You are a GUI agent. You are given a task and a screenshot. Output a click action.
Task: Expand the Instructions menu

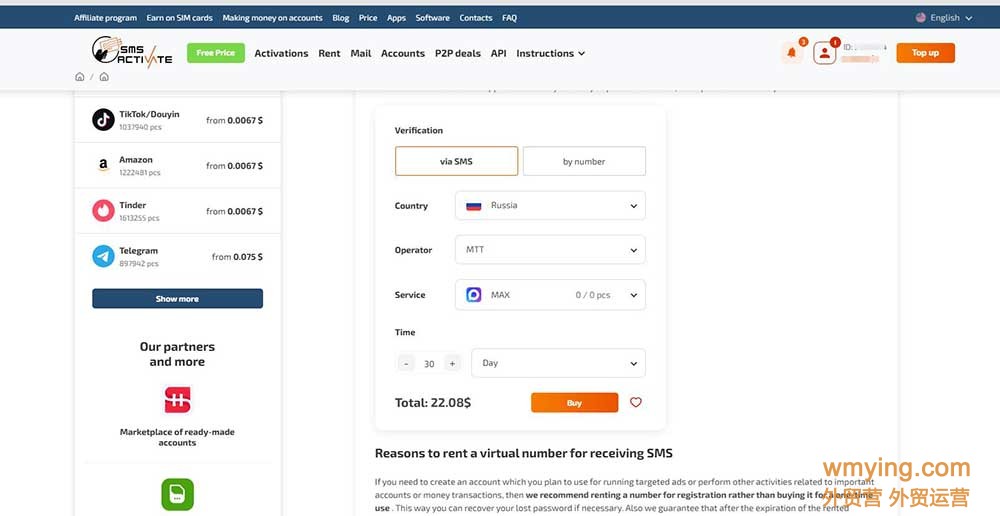[x=550, y=54]
